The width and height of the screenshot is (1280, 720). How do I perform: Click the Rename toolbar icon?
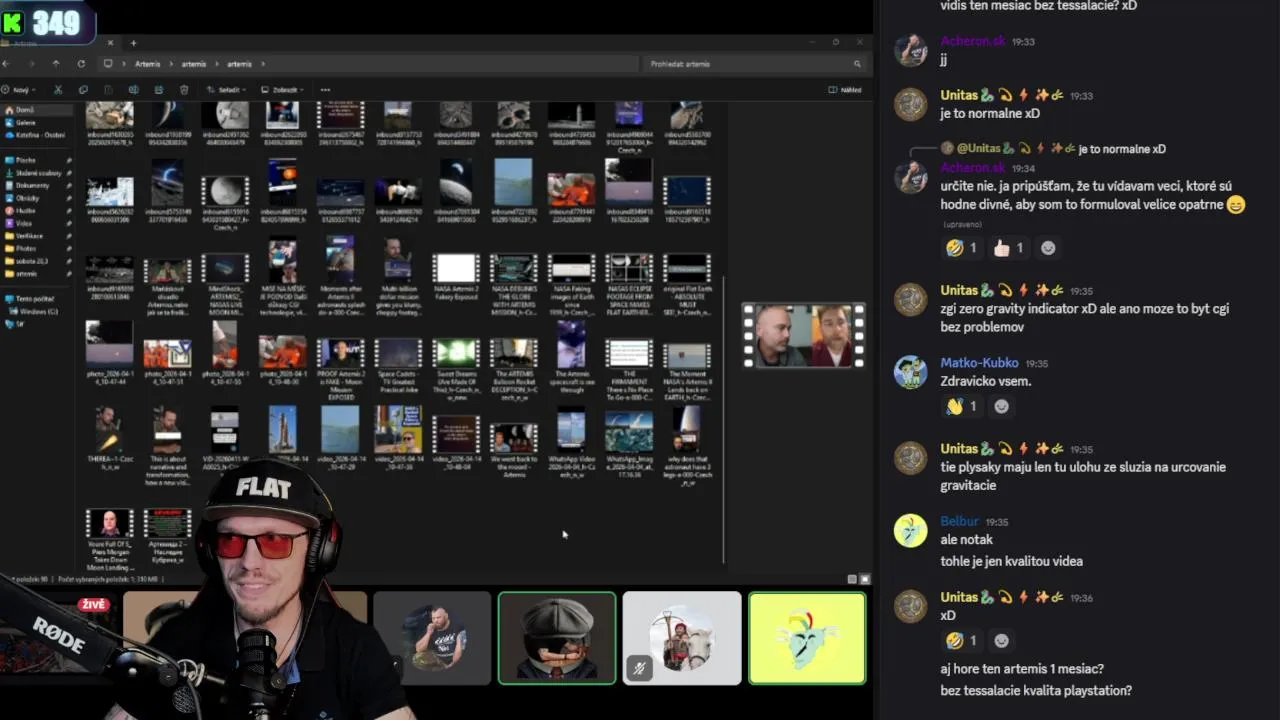coord(133,90)
